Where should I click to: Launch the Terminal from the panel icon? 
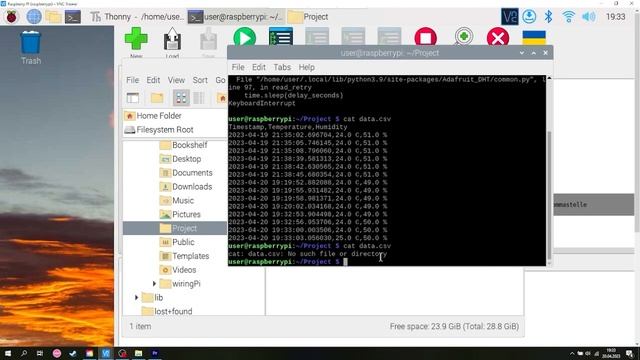[x=73, y=17]
